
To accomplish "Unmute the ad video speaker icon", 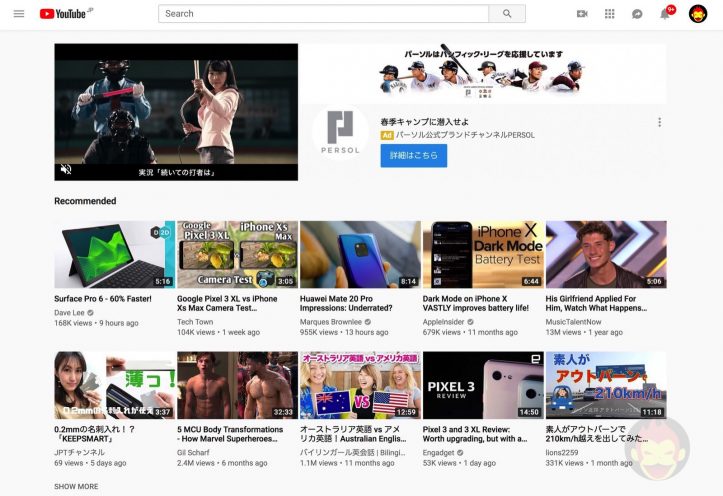I will tap(66, 169).
